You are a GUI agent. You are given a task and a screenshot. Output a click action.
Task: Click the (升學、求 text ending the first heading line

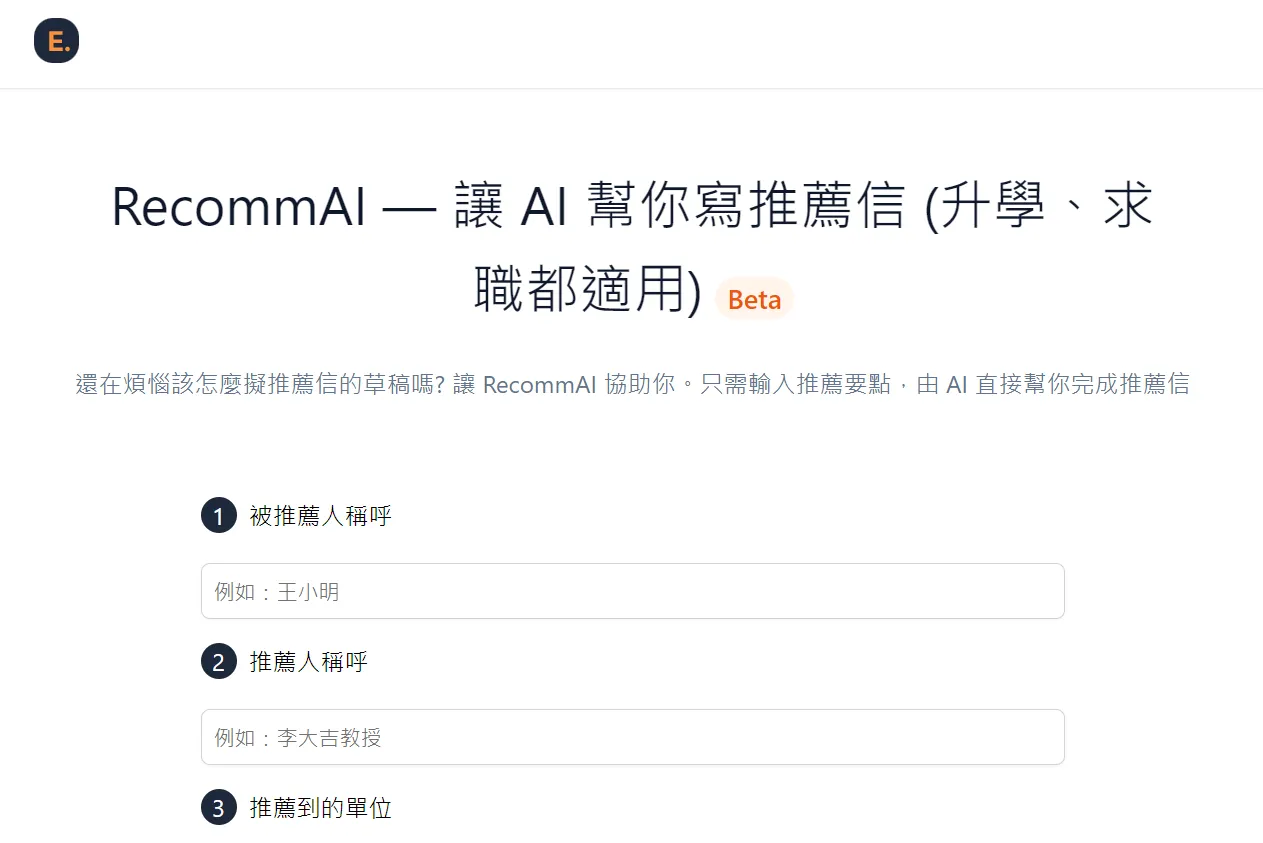click(1038, 208)
